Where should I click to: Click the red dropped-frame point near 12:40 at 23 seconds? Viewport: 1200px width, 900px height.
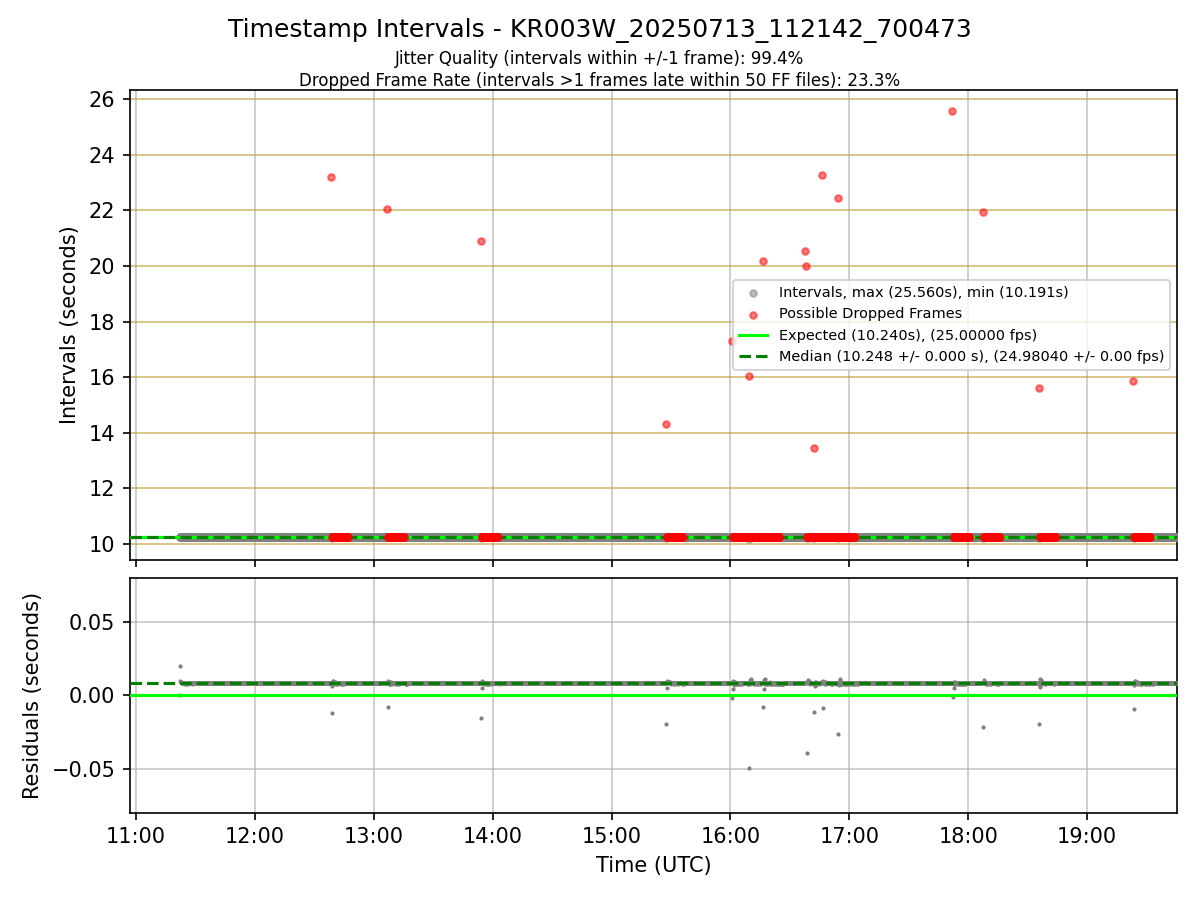pos(331,177)
